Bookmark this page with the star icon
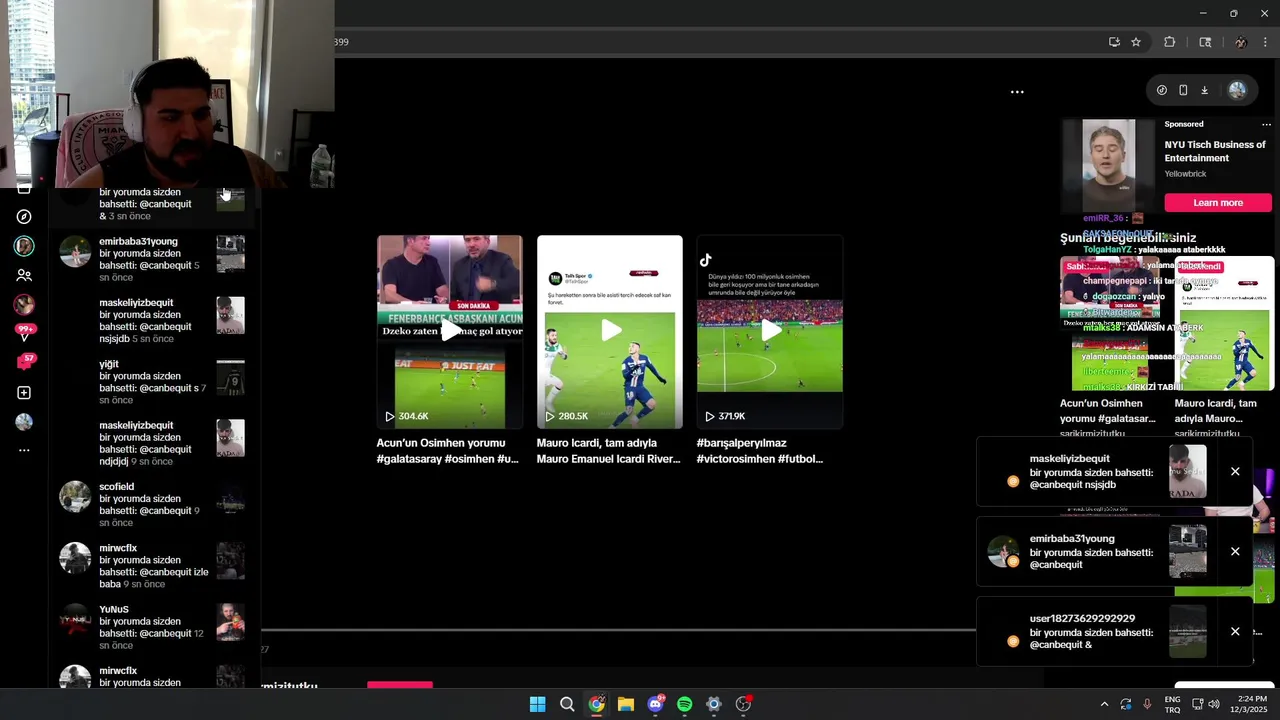The height and width of the screenshot is (720, 1280). point(1136,42)
